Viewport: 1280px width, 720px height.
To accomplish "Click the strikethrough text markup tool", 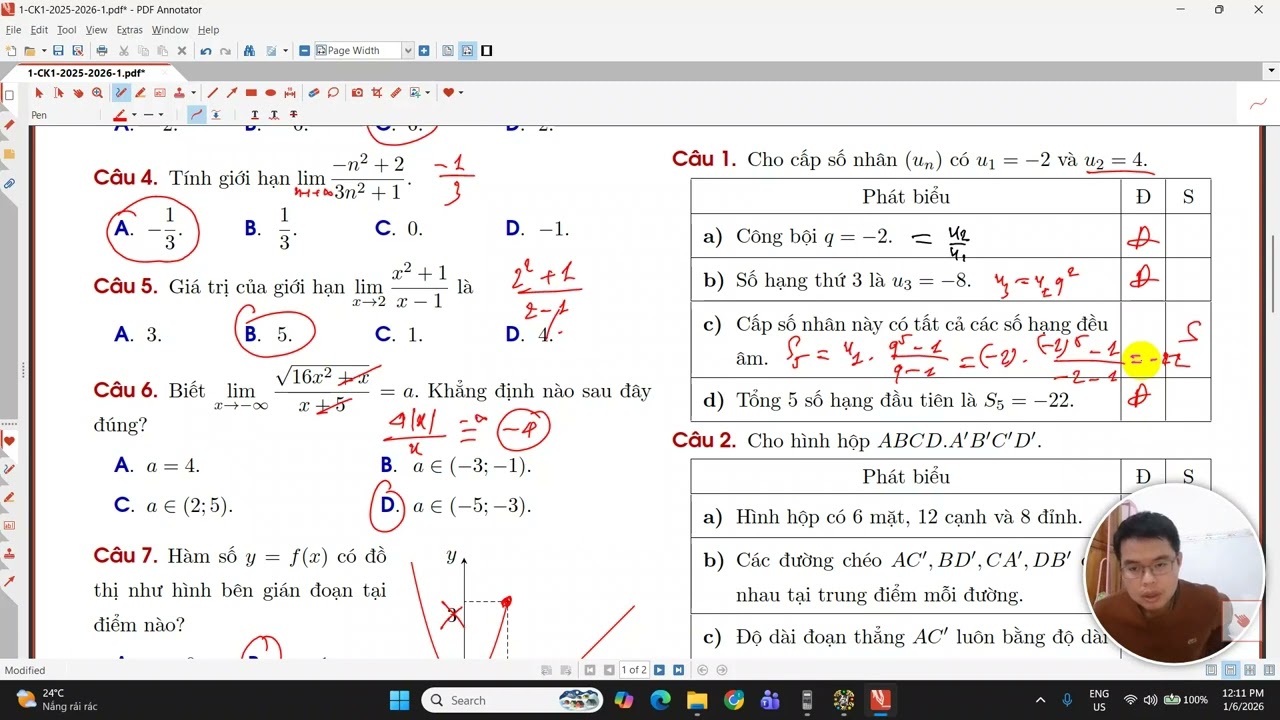I will pos(294,114).
